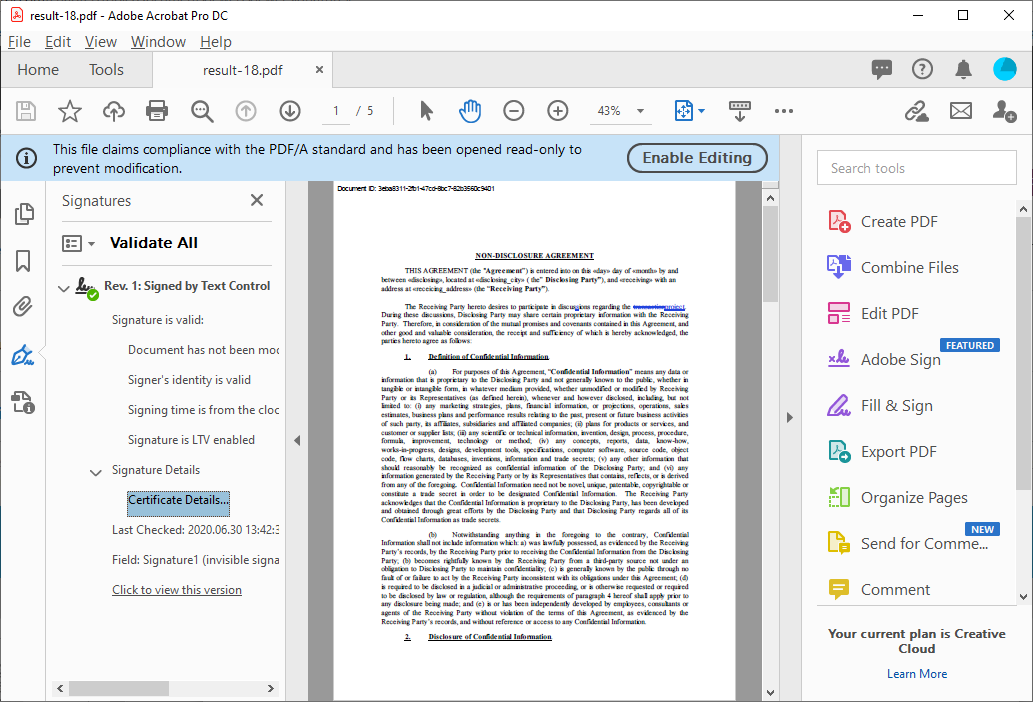Open the chat notifications bubble icon
The image size is (1033, 702).
pyautogui.click(x=881, y=68)
